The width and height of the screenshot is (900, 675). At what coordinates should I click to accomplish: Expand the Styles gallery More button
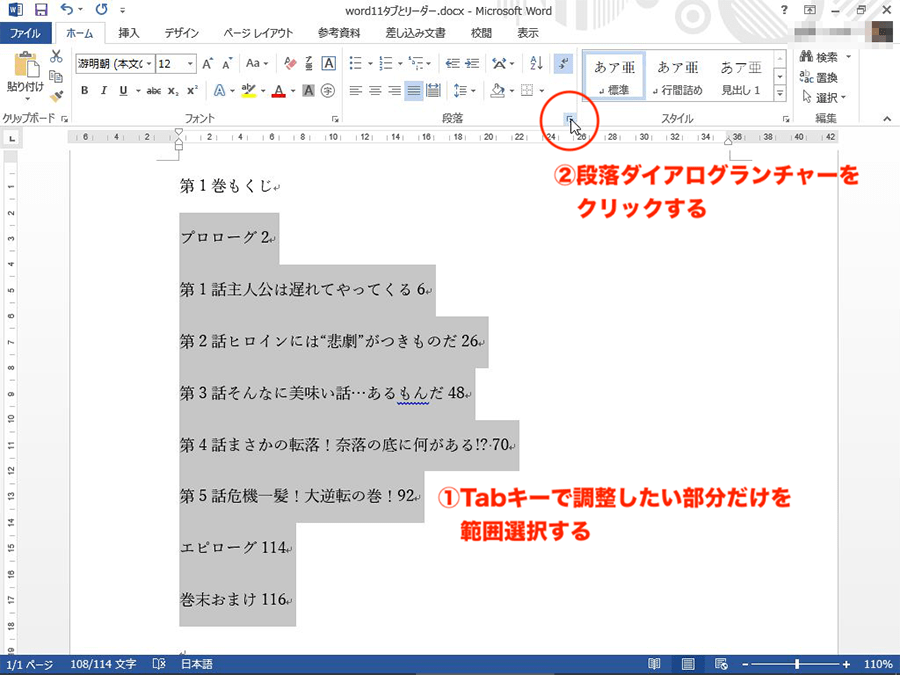(780, 92)
